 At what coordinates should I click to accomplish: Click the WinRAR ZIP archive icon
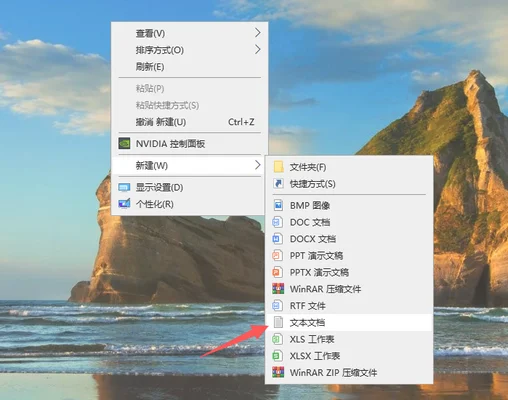point(278,372)
